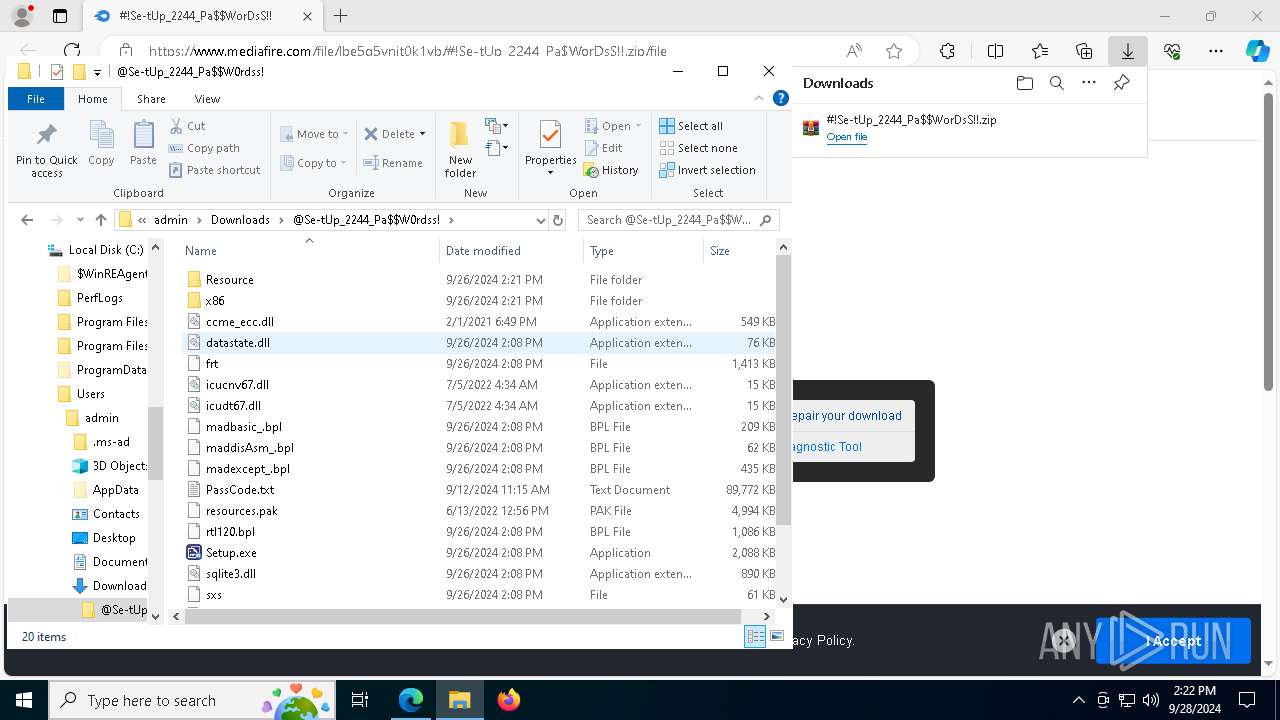Click the Edge Copilot icon

1257,51
